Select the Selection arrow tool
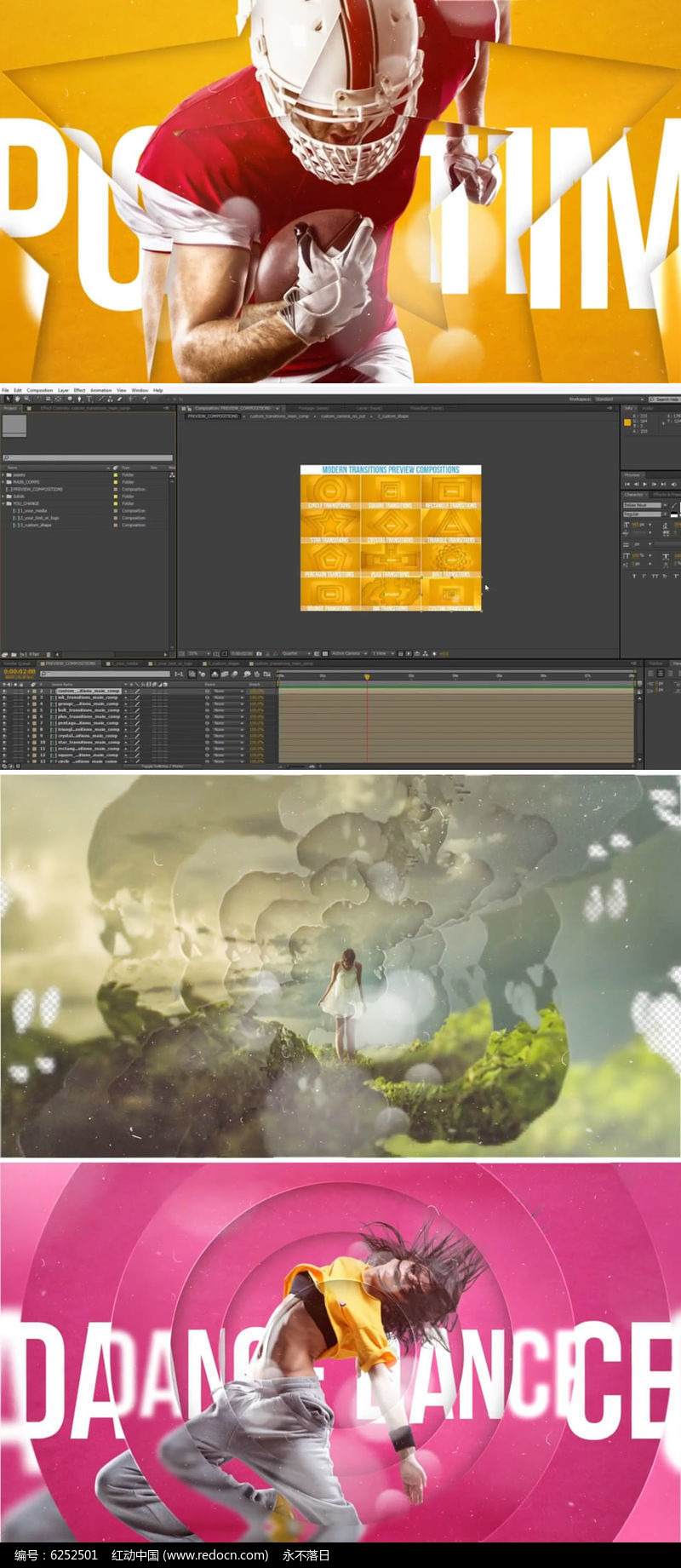This screenshot has width=681, height=1568. (x=7, y=399)
